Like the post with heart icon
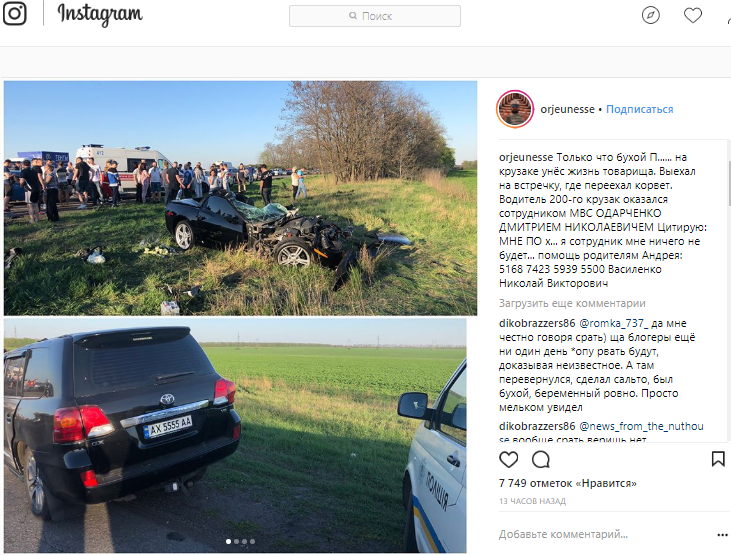 click(509, 459)
